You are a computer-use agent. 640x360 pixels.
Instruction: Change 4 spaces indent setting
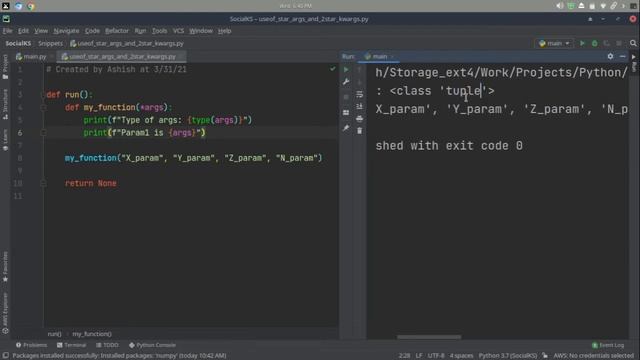click(x=461, y=356)
